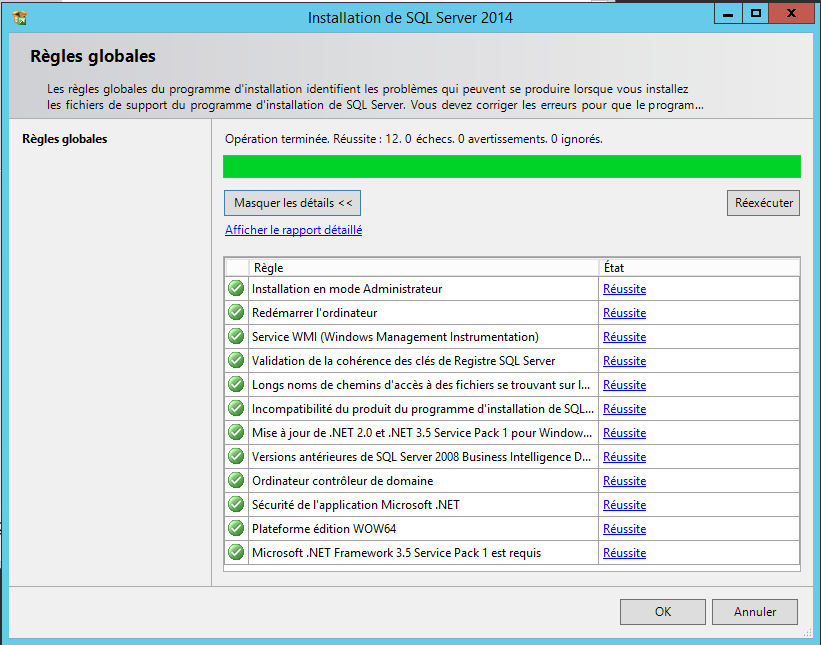Open Réussite link for Installation en mode Administrateur
This screenshot has width=821, height=645.
(624, 289)
